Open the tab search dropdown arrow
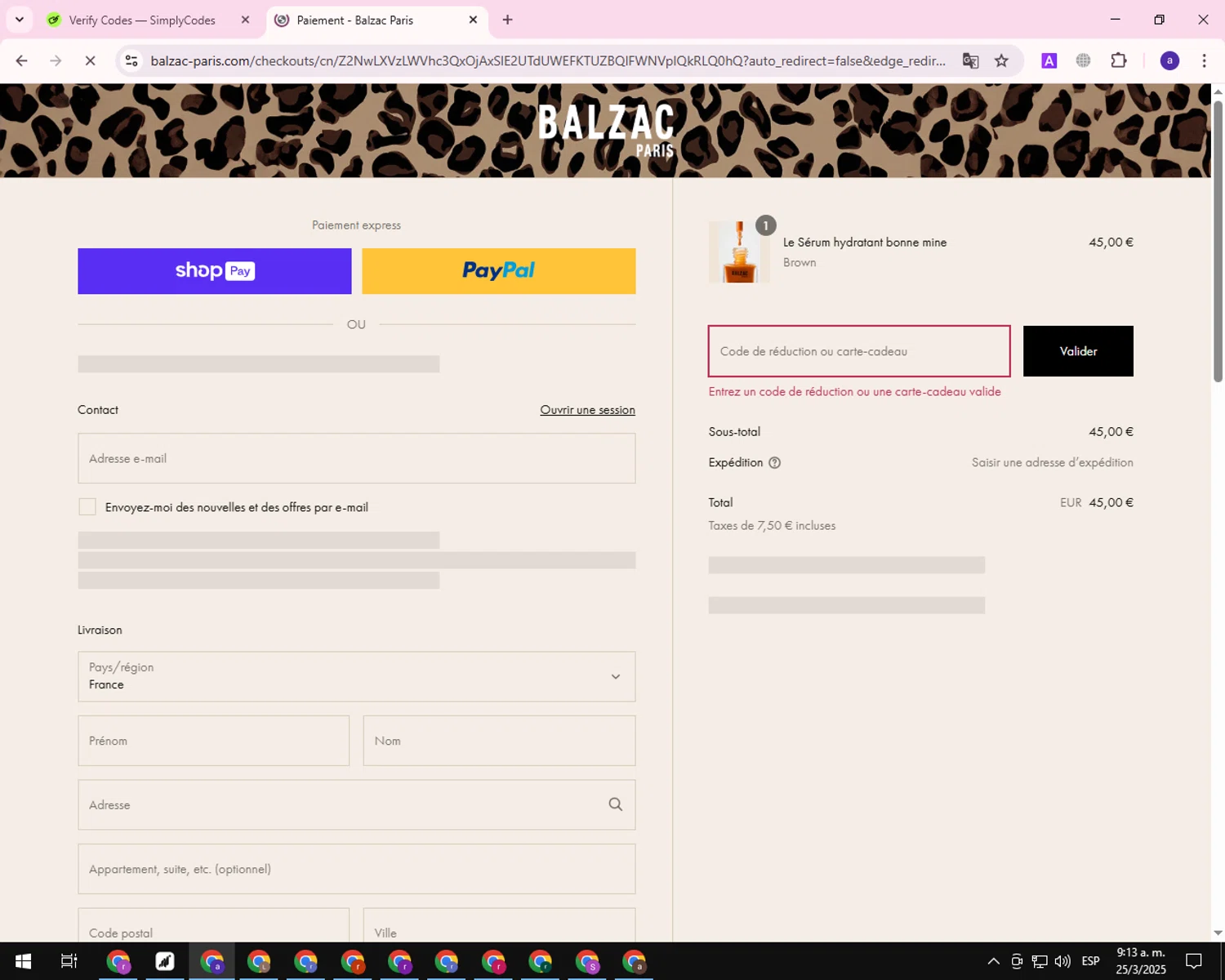The image size is (1225, 980). coord(20,20)
